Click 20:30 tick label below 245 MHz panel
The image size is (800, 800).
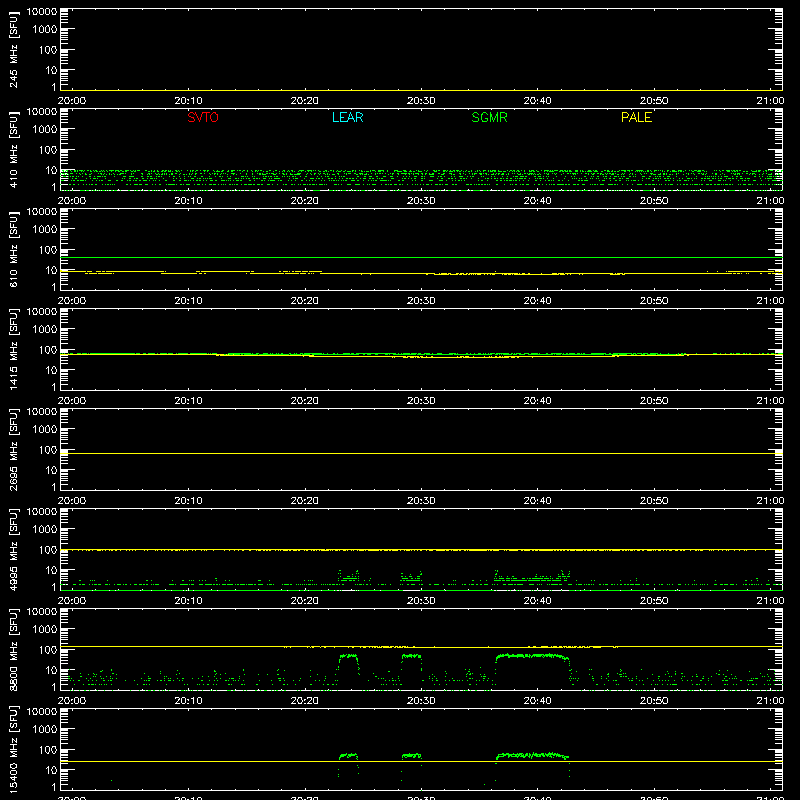[x=421, y=101]
